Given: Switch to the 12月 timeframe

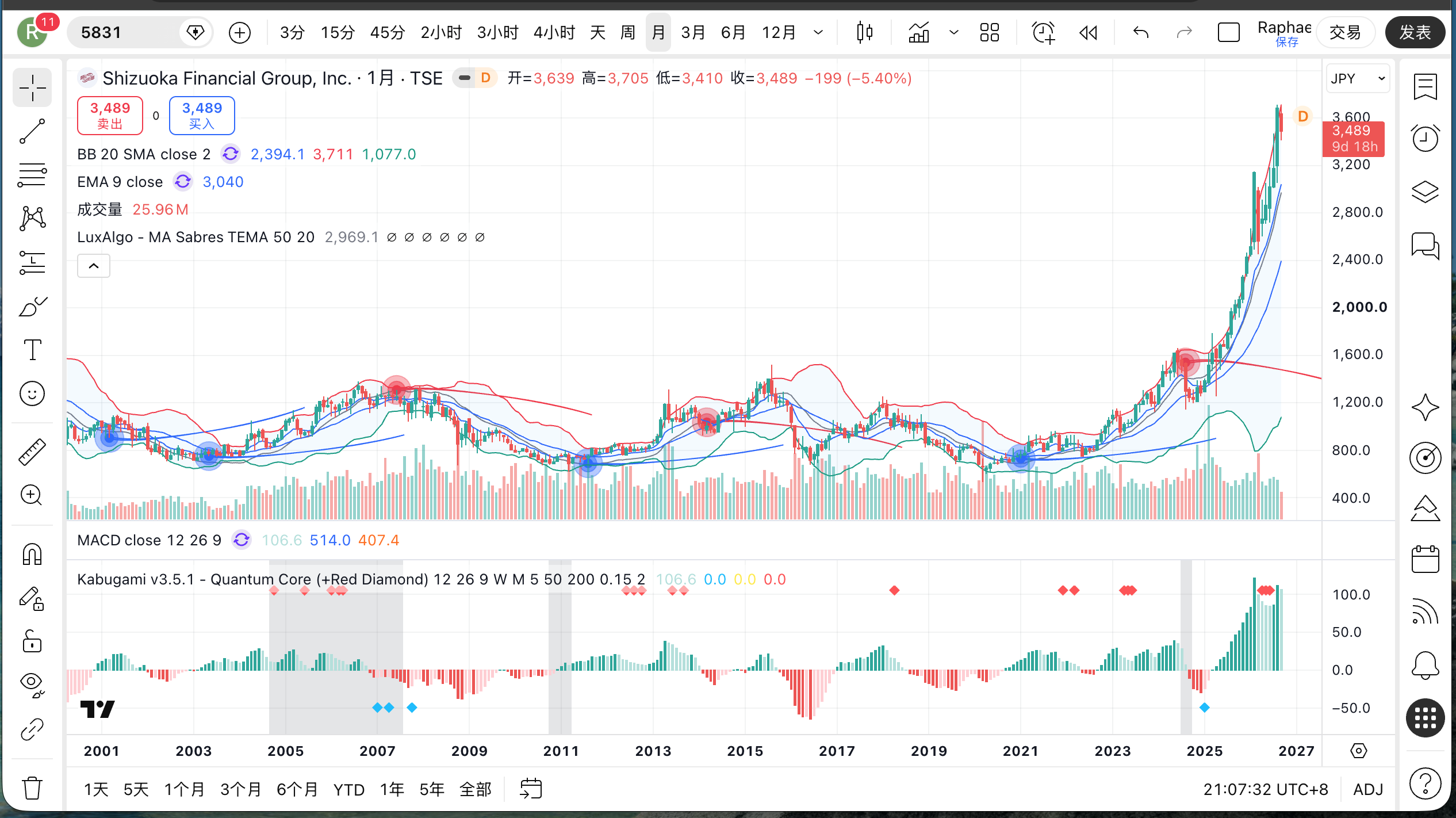Looking at the screenshot, I should click(779, 32).
